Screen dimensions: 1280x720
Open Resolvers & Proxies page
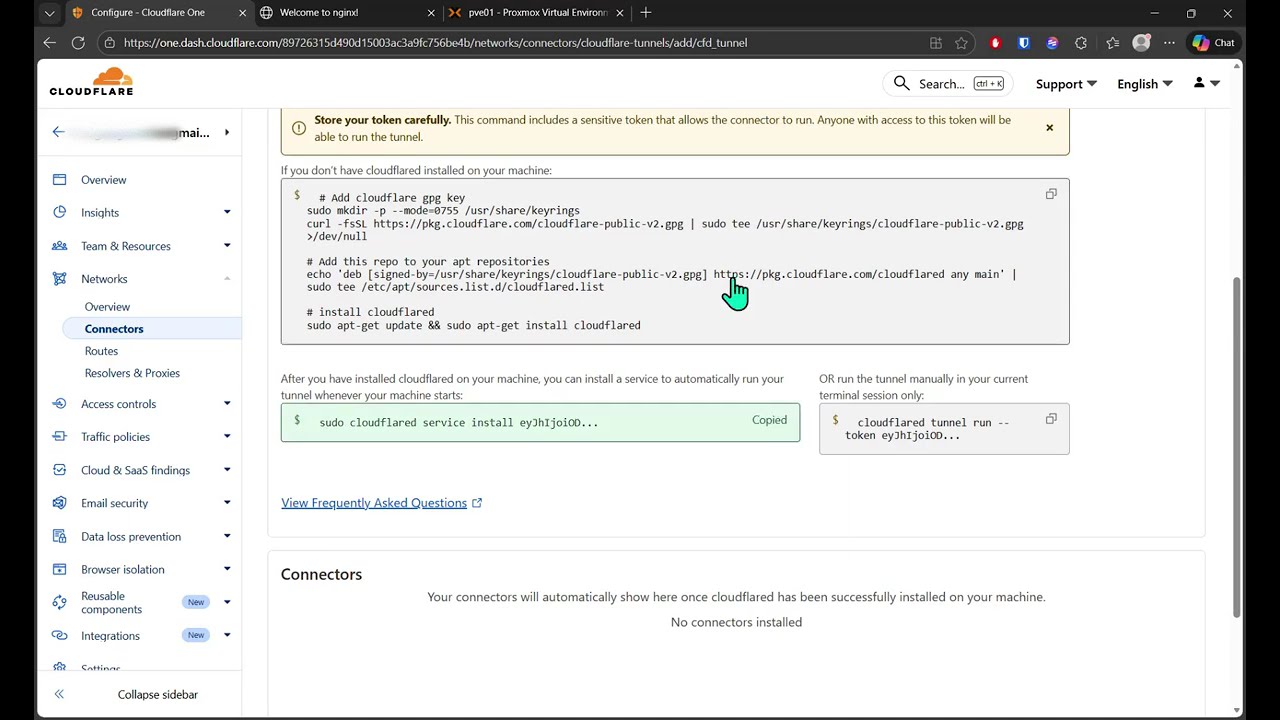pos(132,373)
